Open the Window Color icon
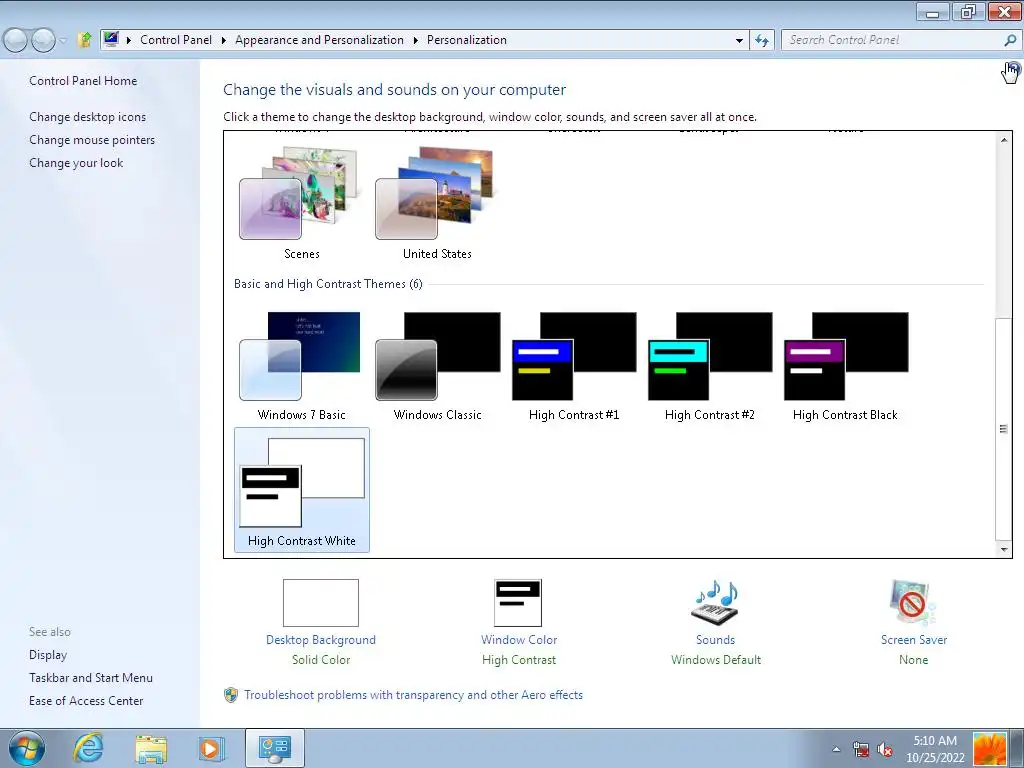This screenshot has width=1024, height=768. click(x=519, y=603)
